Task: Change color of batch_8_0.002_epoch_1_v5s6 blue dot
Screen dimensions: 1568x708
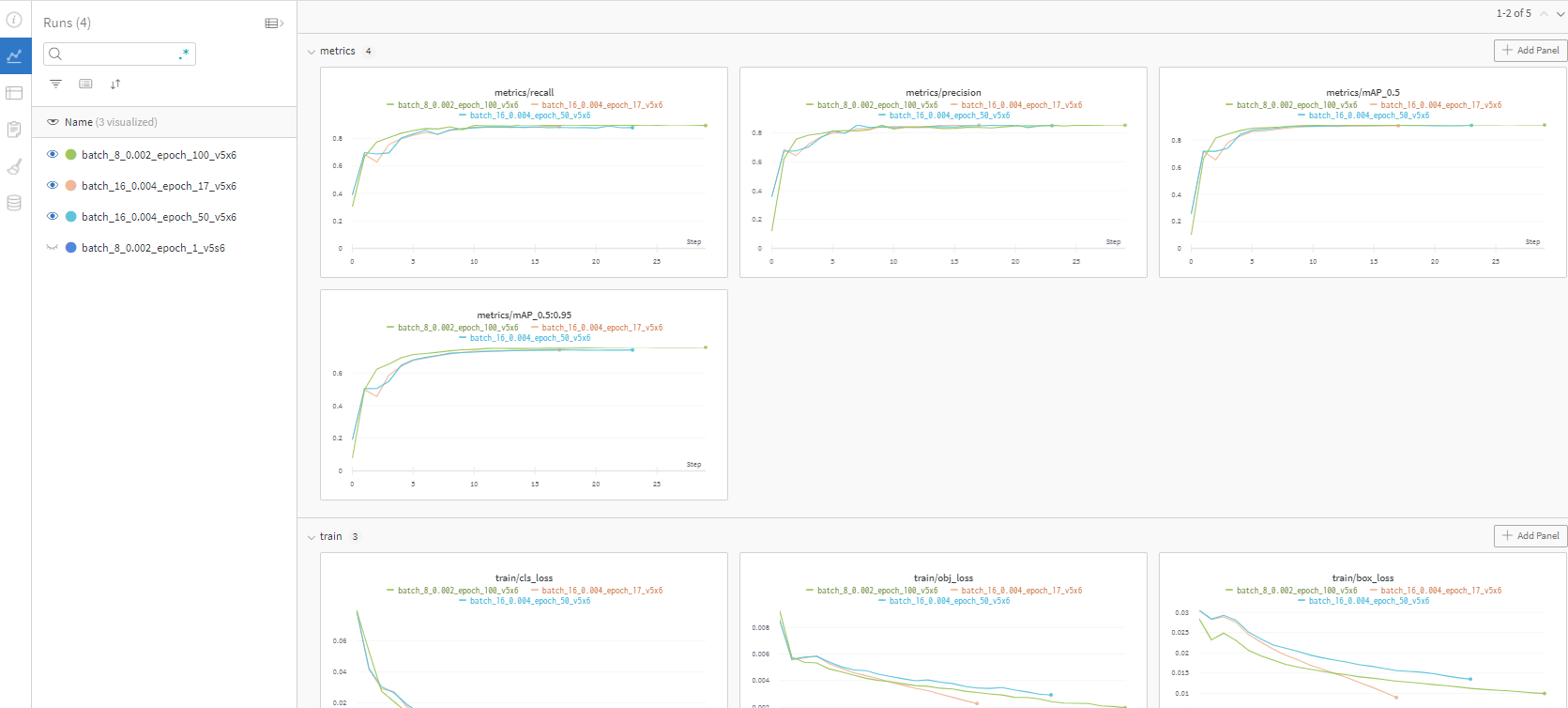Action: pos(70,248)
